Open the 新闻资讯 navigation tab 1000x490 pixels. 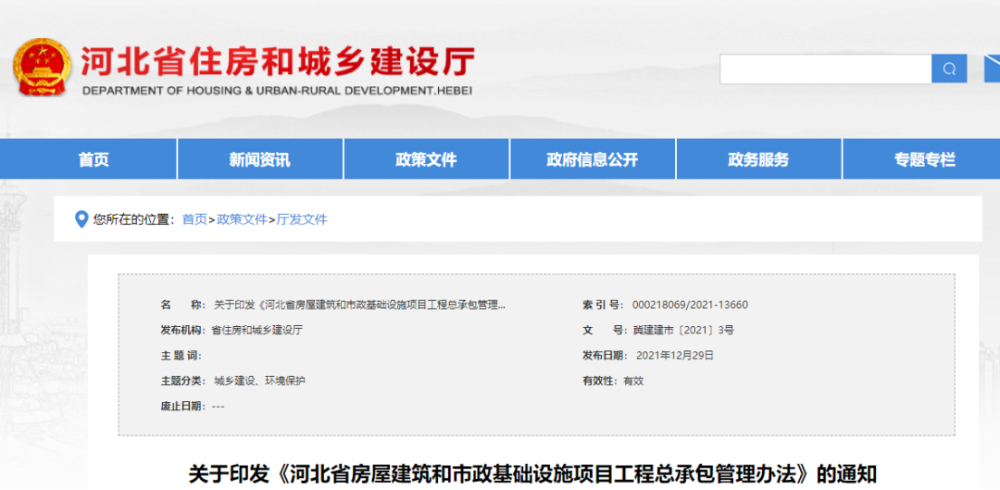click(x=260, y=160)
